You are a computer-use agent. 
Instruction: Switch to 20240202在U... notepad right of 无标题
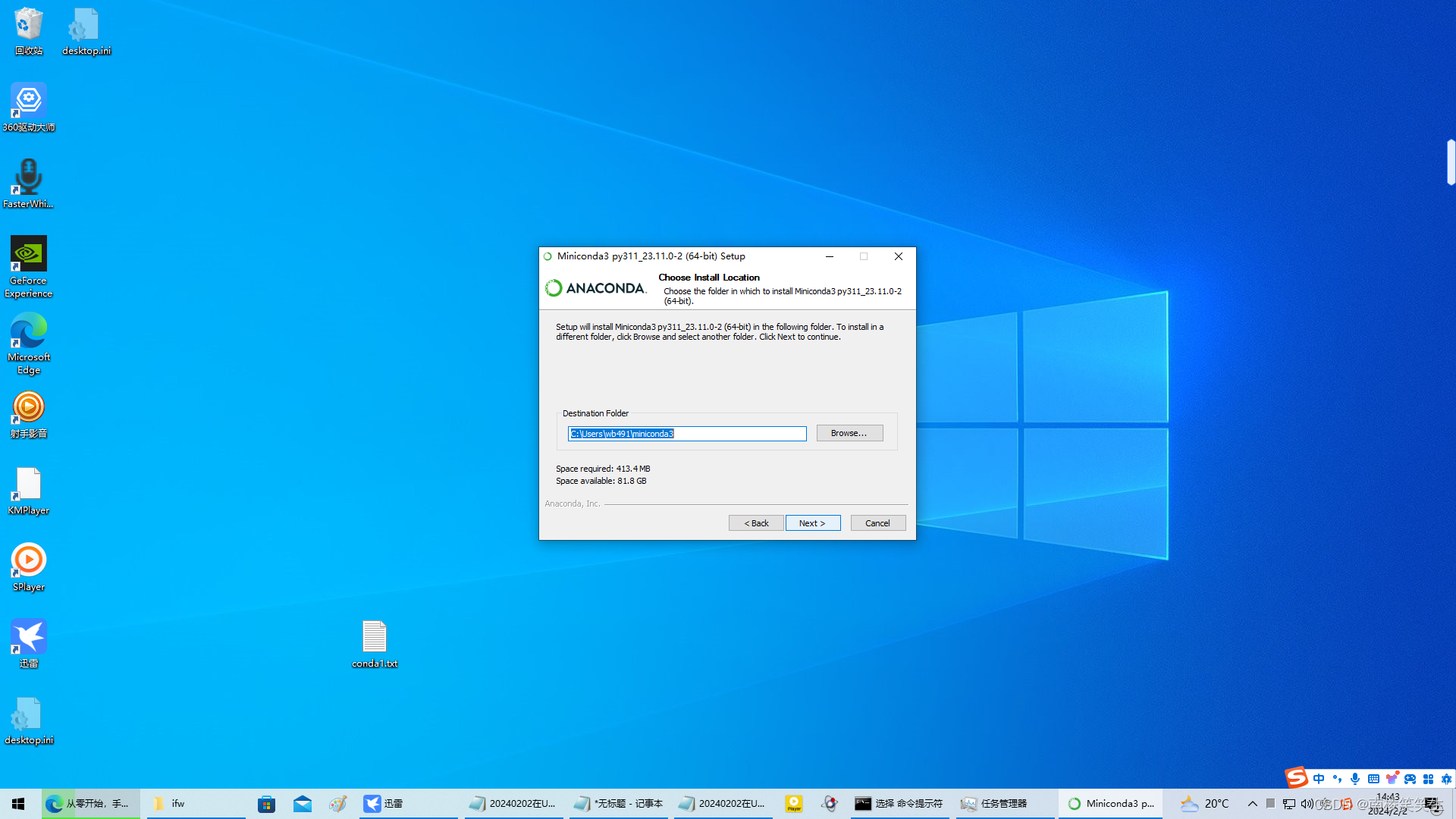[x=723, y=804]
